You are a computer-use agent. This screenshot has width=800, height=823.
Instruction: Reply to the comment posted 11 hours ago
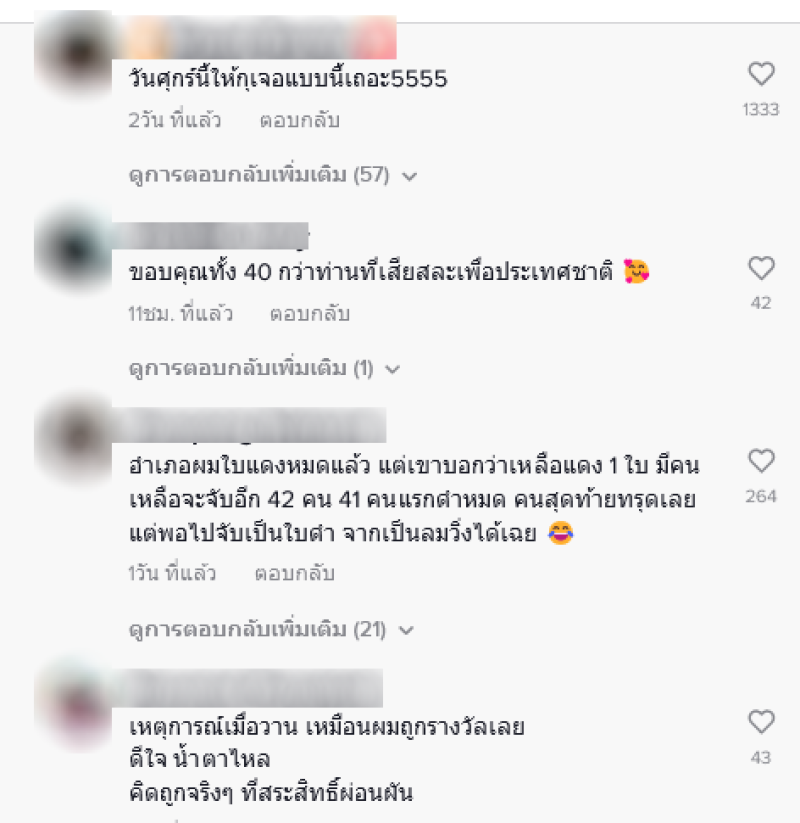310,314
